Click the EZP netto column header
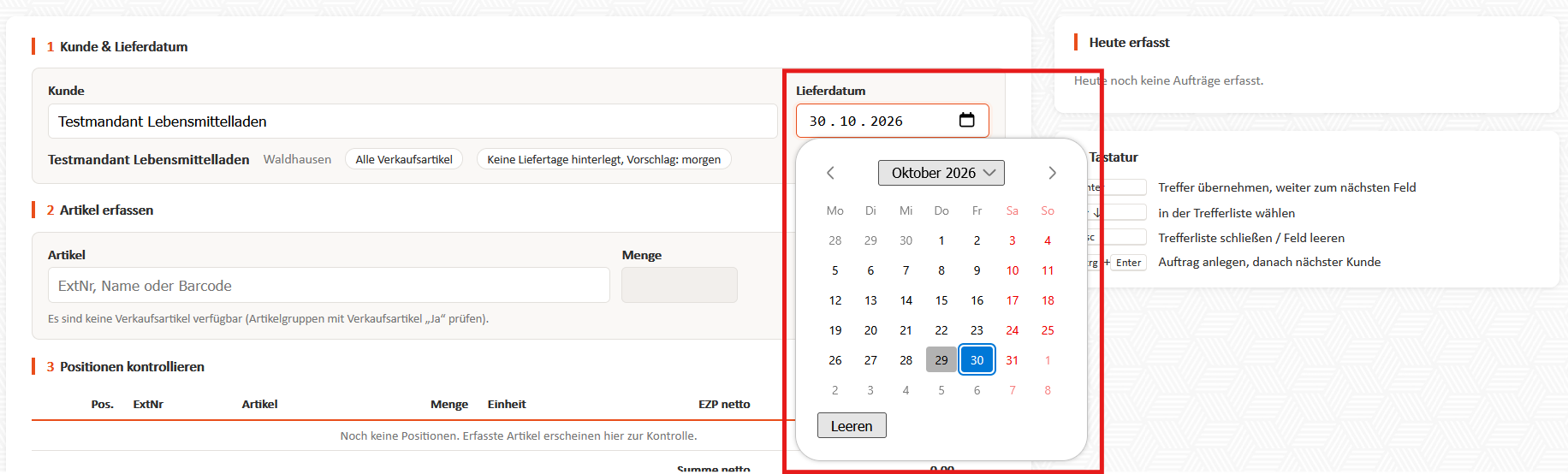1568x474 pixels. (724, 404)
